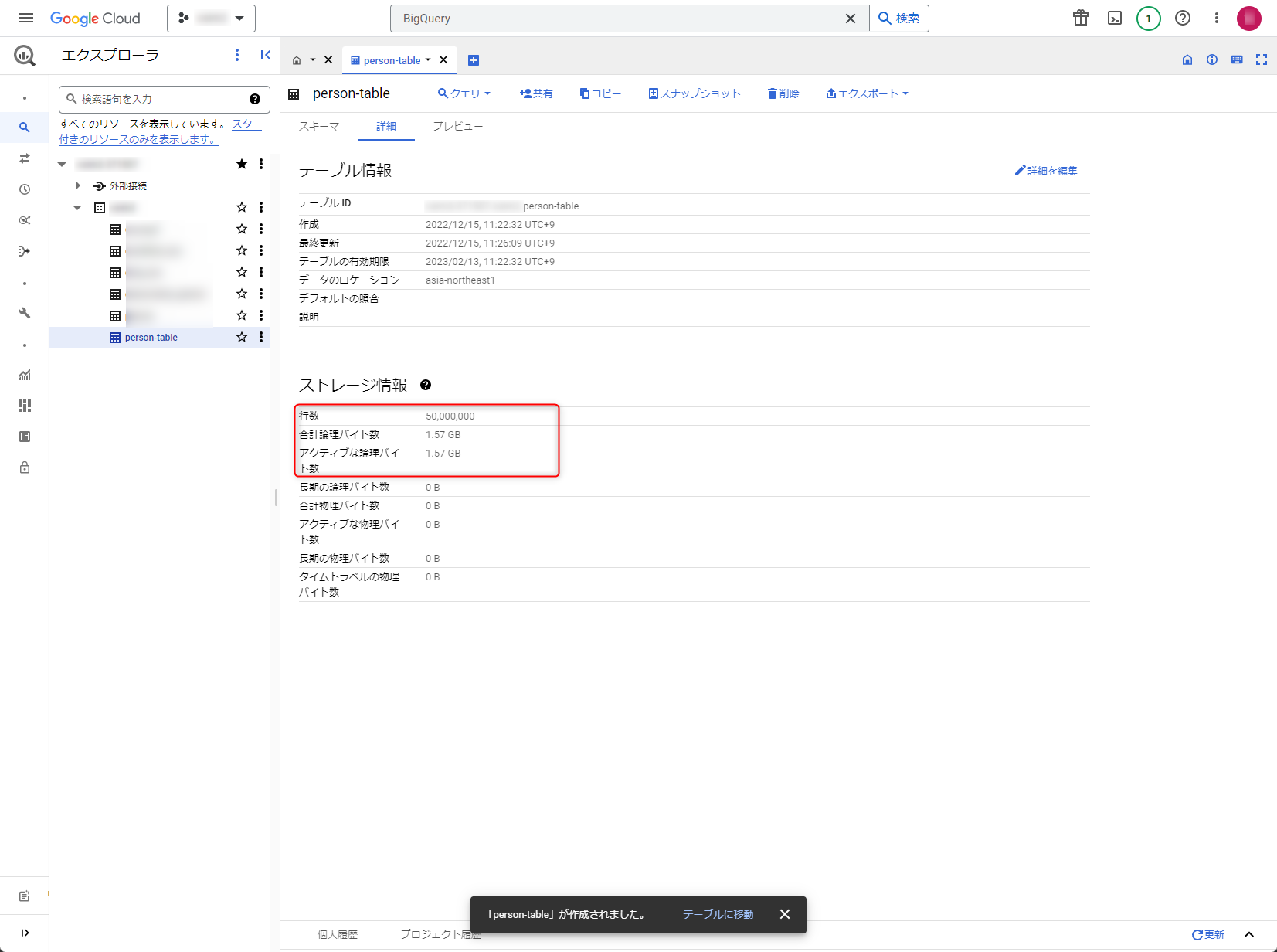Open the export dropdown menu
The height and width of the screenshot is (952, 1277).
(x=867, y=93)
